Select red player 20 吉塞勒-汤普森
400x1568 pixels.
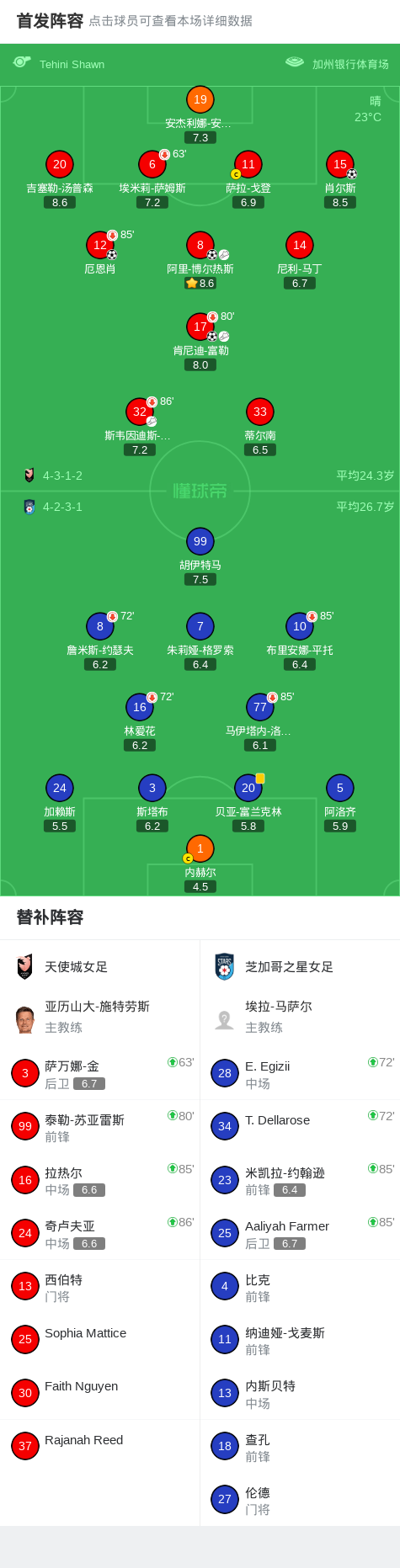(60, 165)
